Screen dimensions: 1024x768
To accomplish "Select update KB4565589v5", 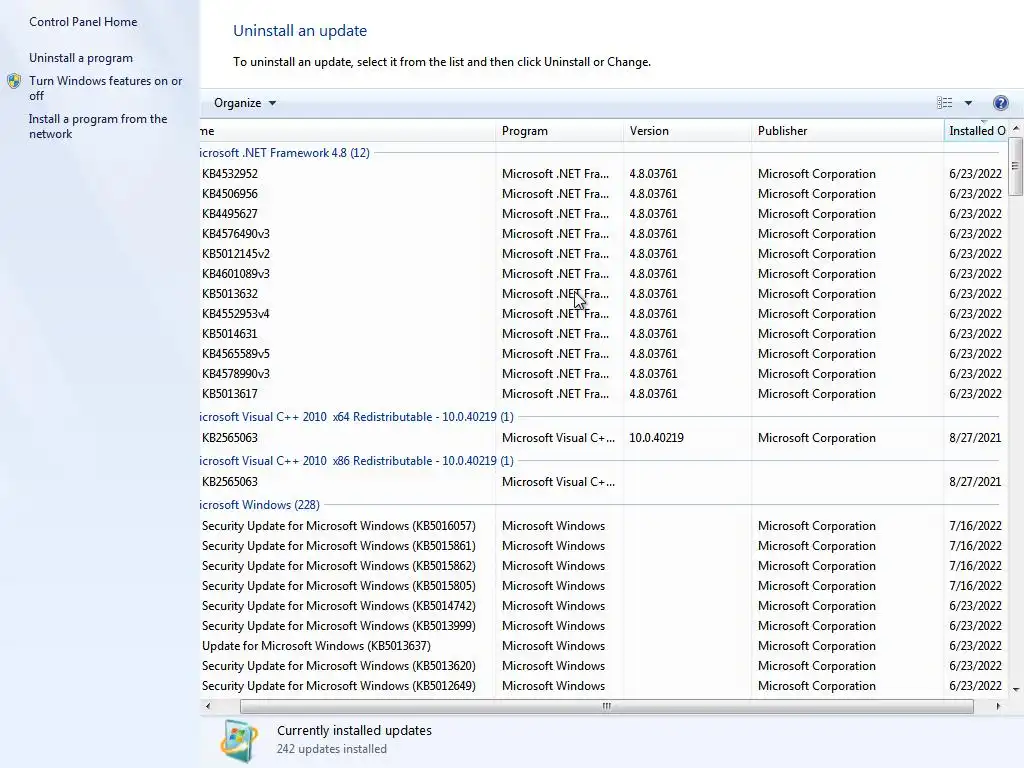I will click(x=604, y=354).
